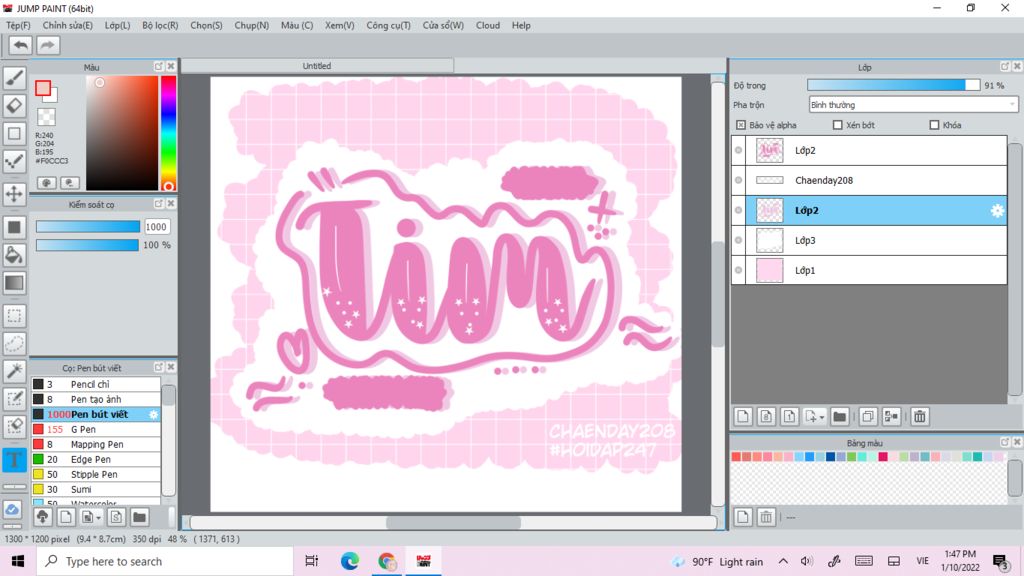Select the Edge Pen brush

(96, 459)
